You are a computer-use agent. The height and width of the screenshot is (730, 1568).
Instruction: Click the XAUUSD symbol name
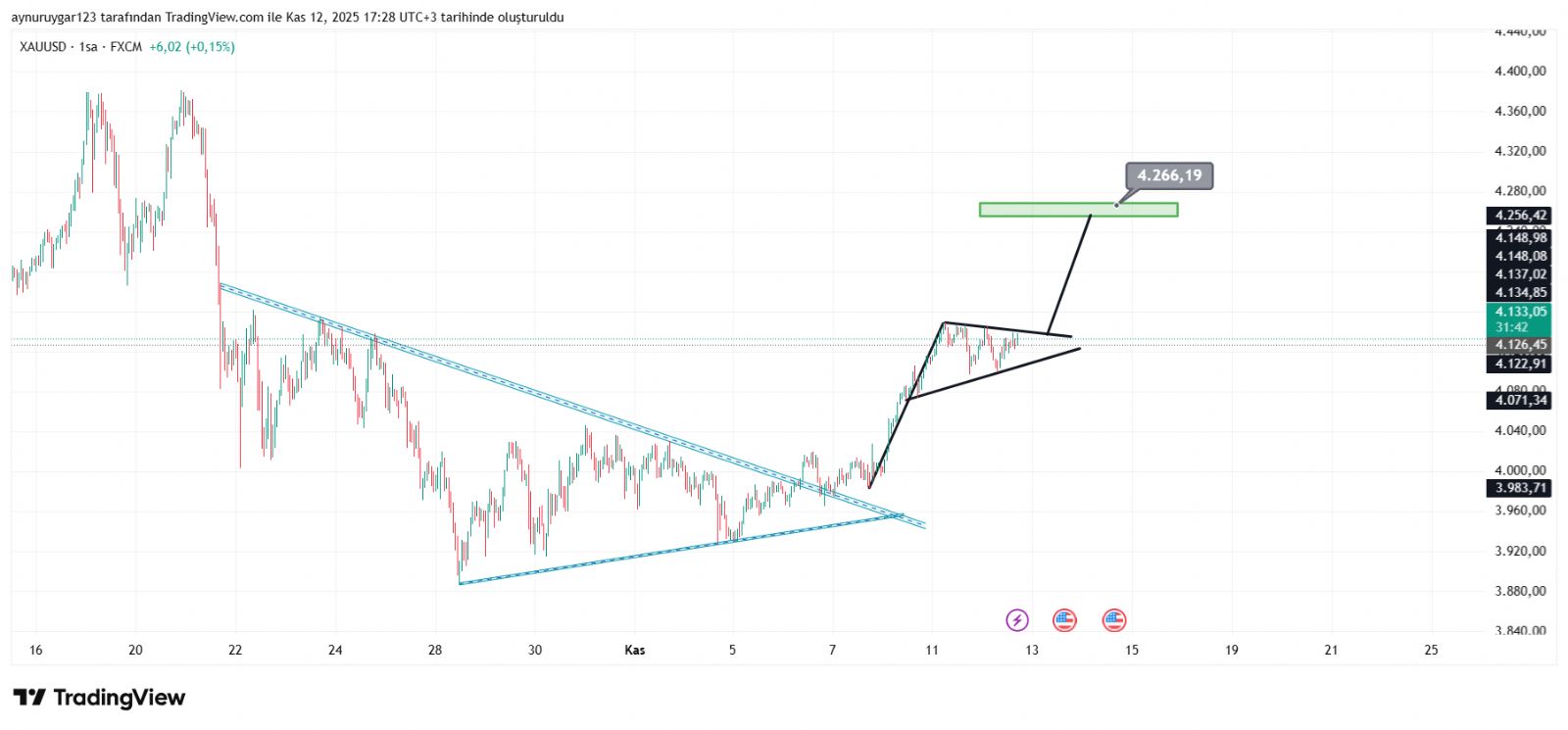[x=42, y=47]
